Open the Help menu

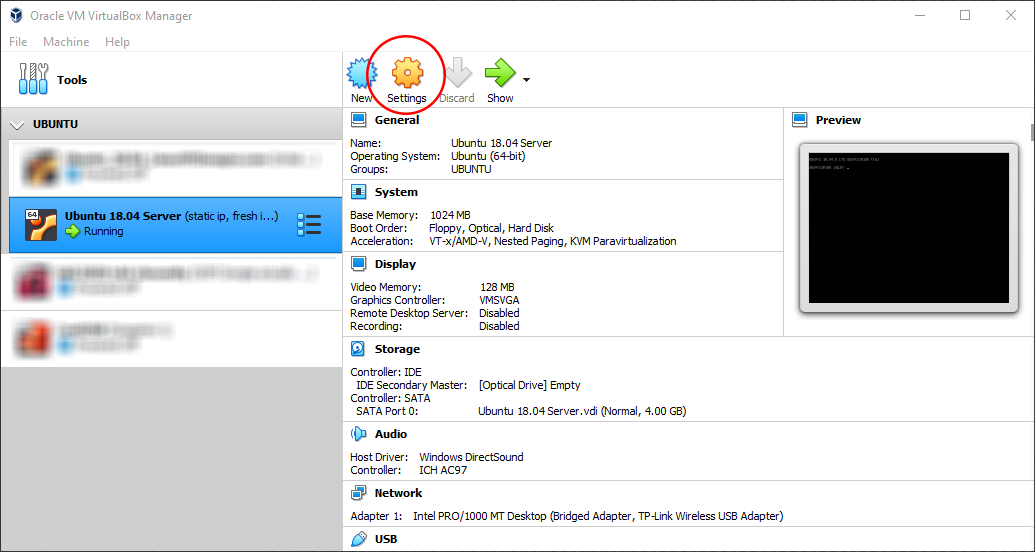coord(117,42)
